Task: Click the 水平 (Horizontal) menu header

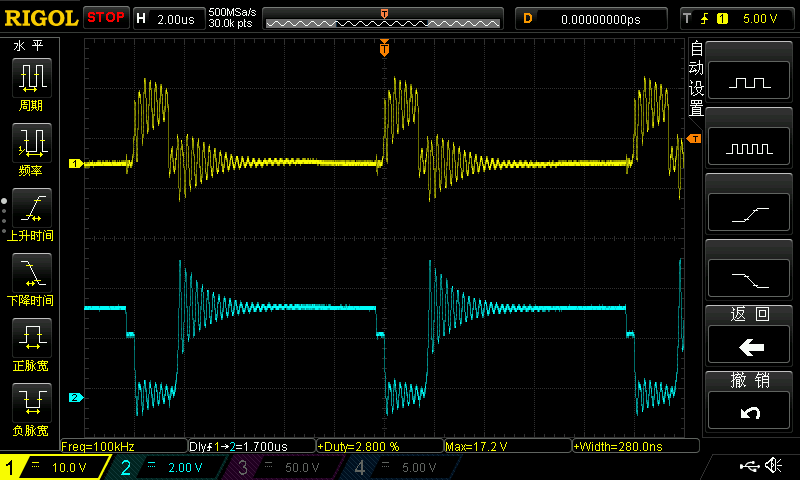Action: coord(29,46)
